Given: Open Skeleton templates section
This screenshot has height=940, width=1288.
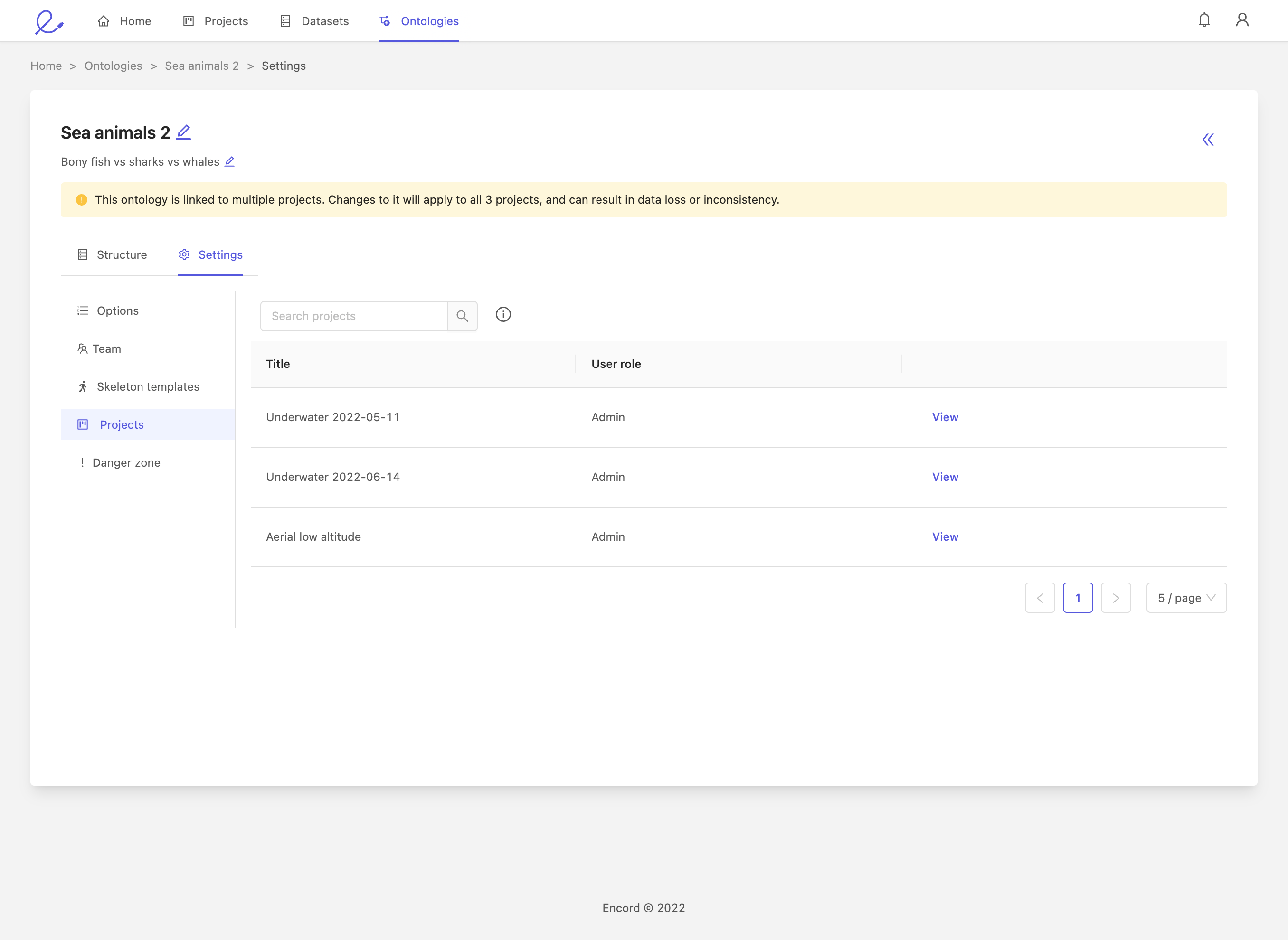Looking at the screenshot, I should point(147,387).
